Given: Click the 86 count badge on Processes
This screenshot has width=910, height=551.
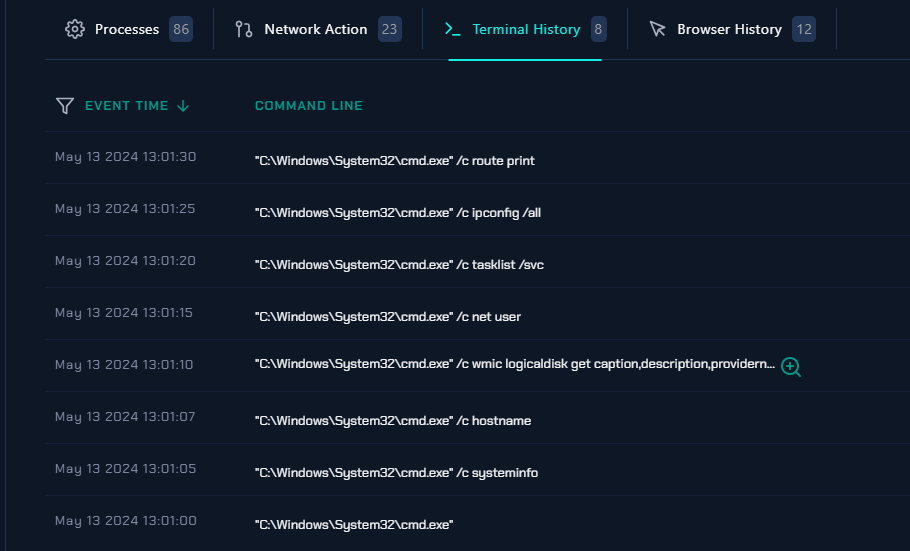Looking at the screenshot, I should 181,29.
